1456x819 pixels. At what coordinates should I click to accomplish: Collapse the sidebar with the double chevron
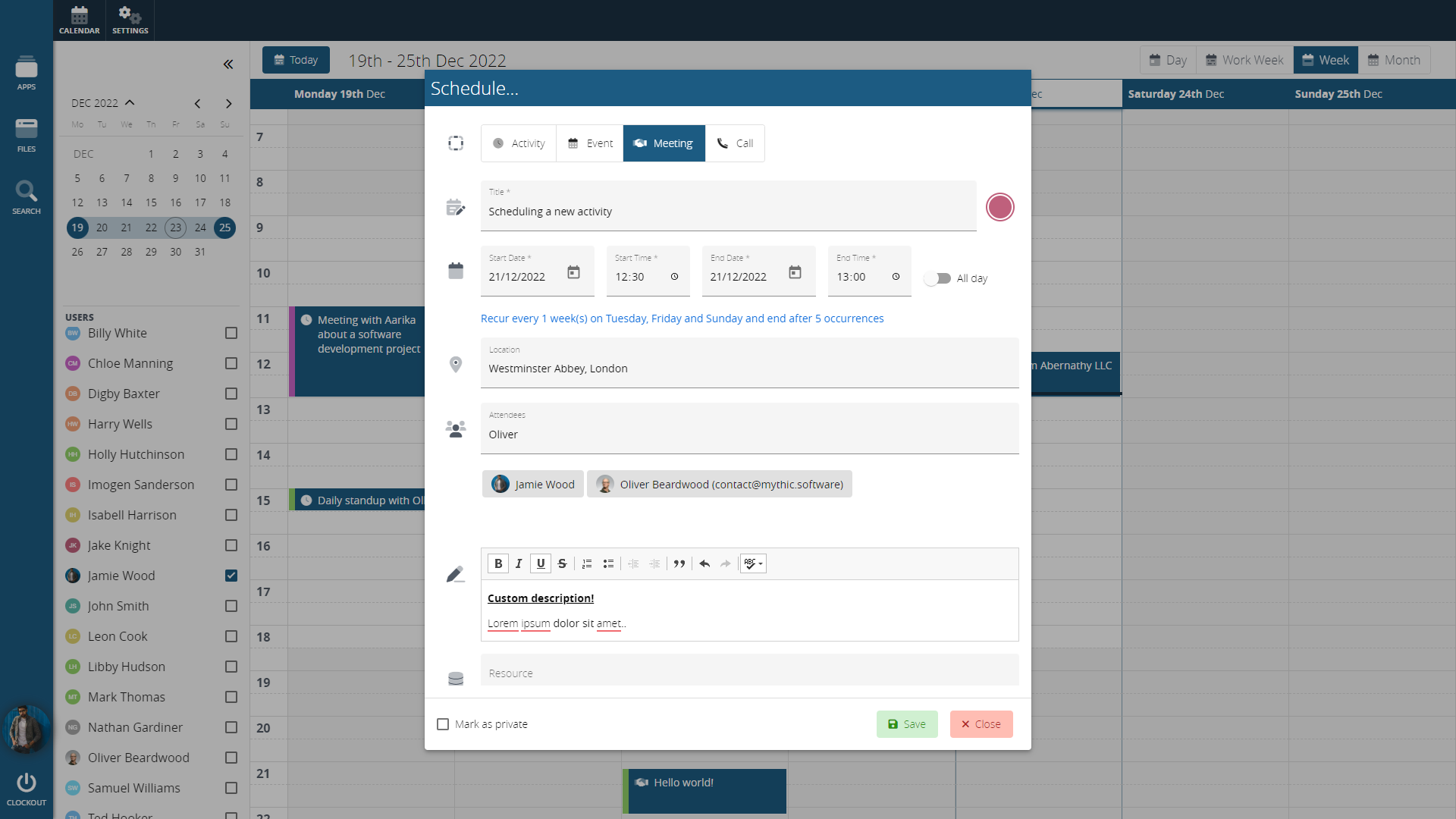pos(228,64)
